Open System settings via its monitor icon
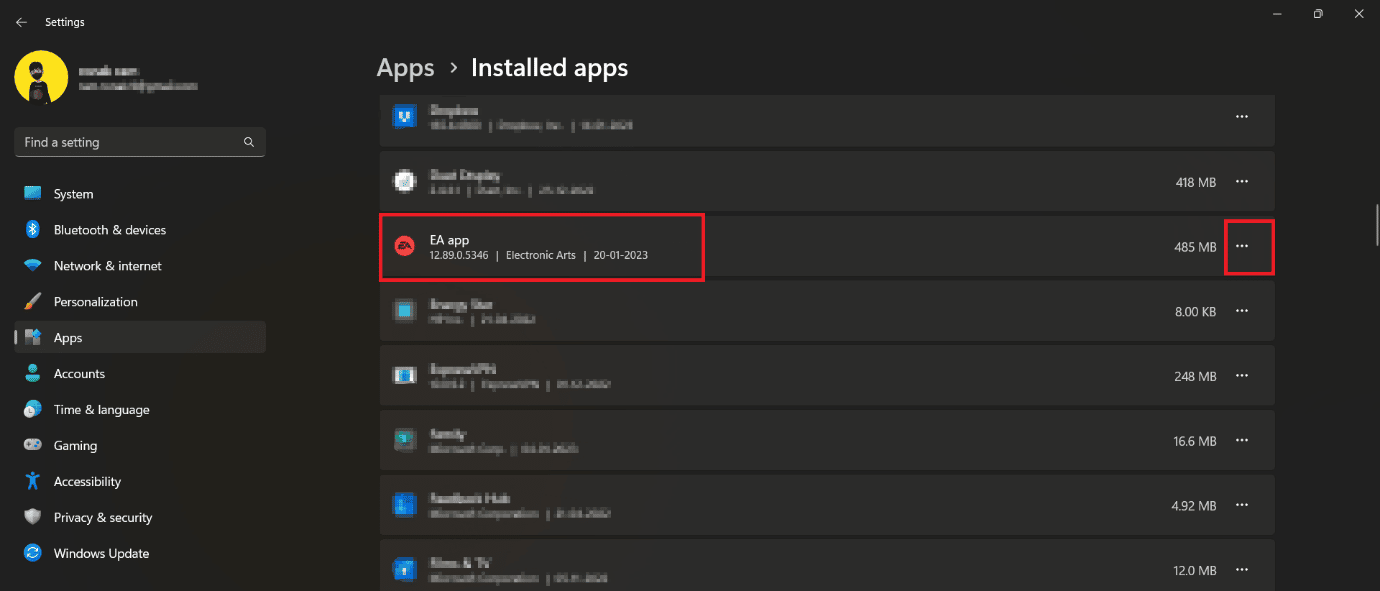 [33, 194]
